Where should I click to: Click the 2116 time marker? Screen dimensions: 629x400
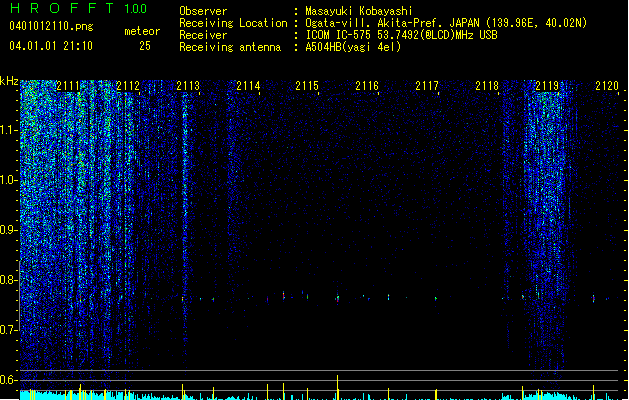[x=367, y=86]
